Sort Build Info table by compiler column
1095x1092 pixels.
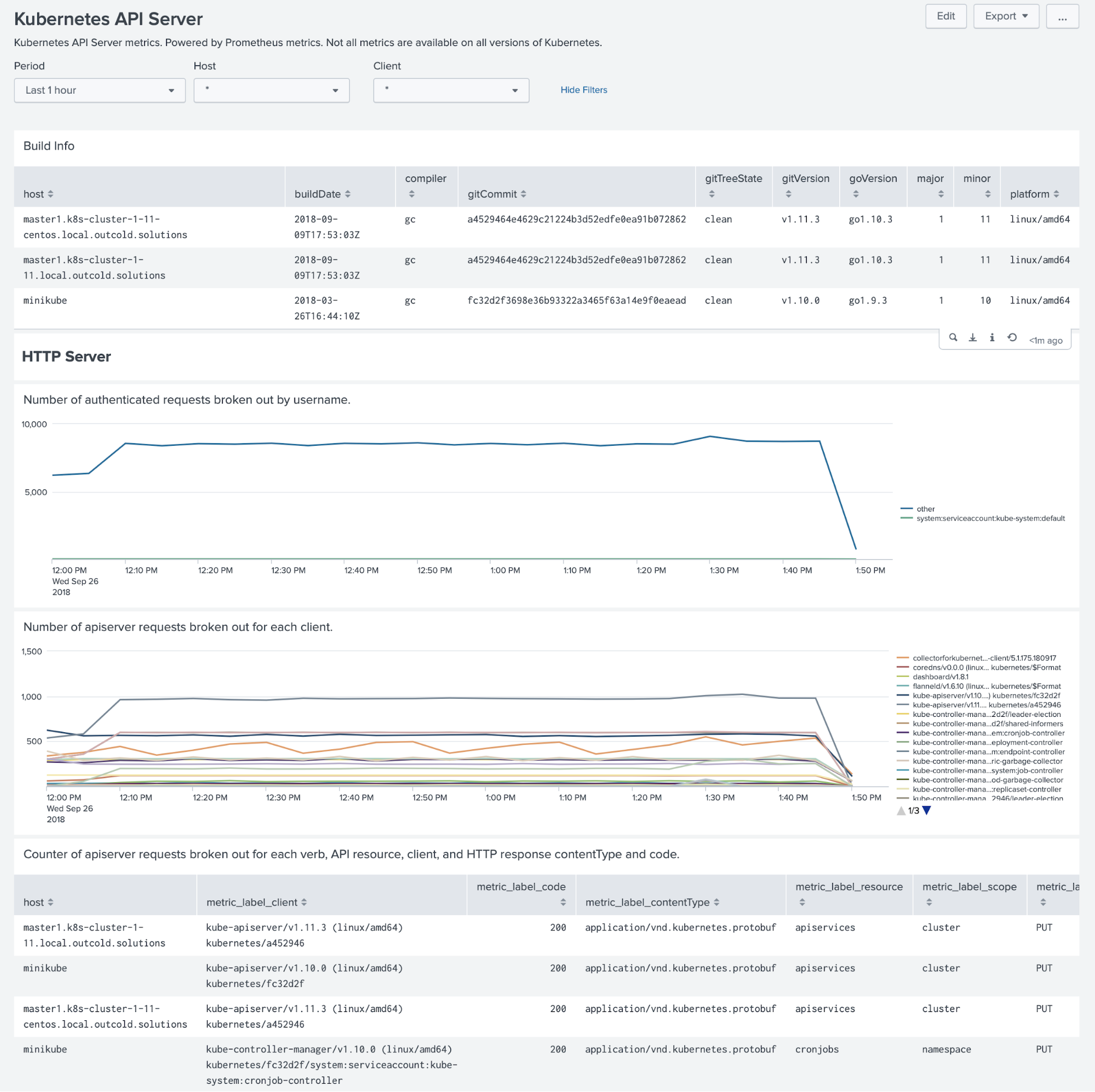coord(426,186)
